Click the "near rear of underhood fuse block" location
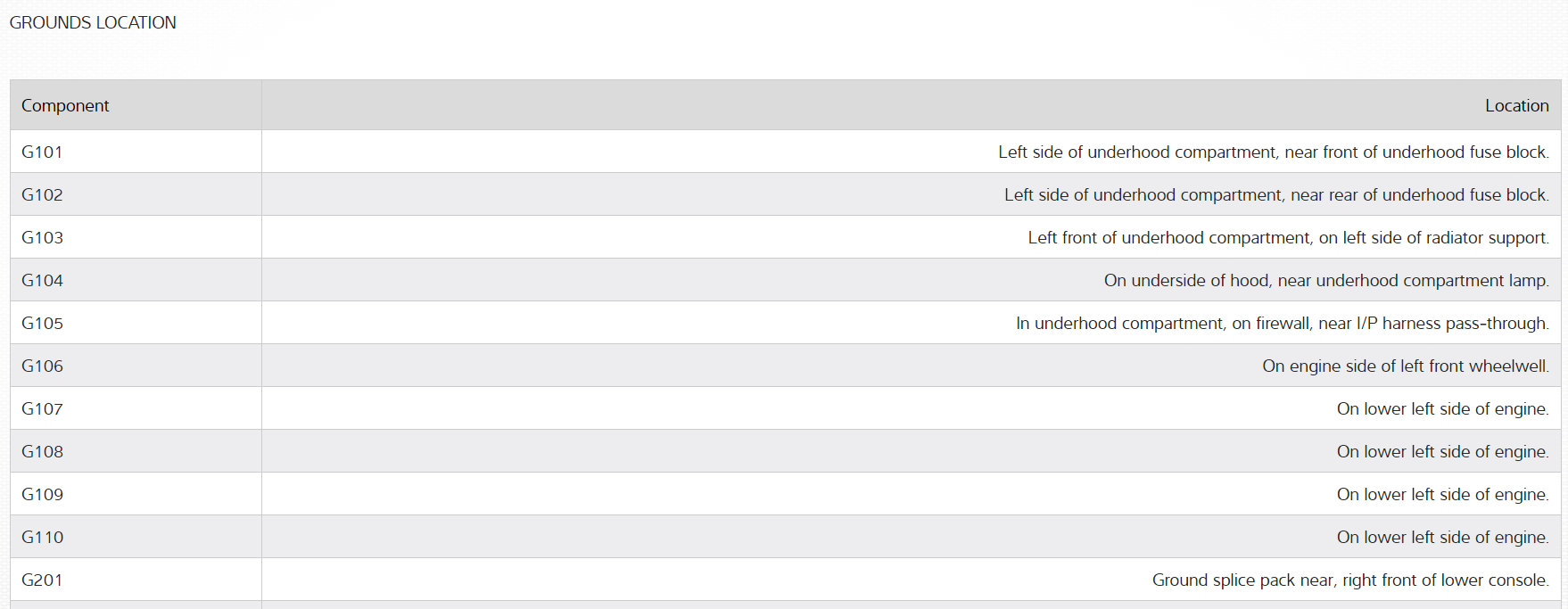Screen dimensions: 1568x609 [x=1276, y=194]
